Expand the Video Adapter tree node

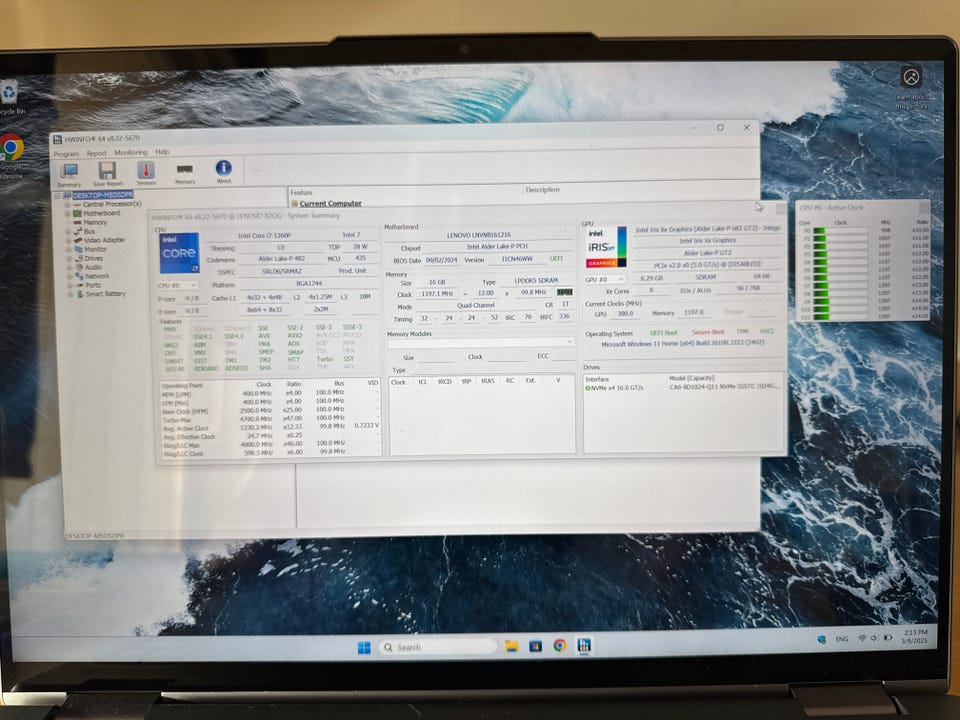pyautogui.click(x=68, y=241)
